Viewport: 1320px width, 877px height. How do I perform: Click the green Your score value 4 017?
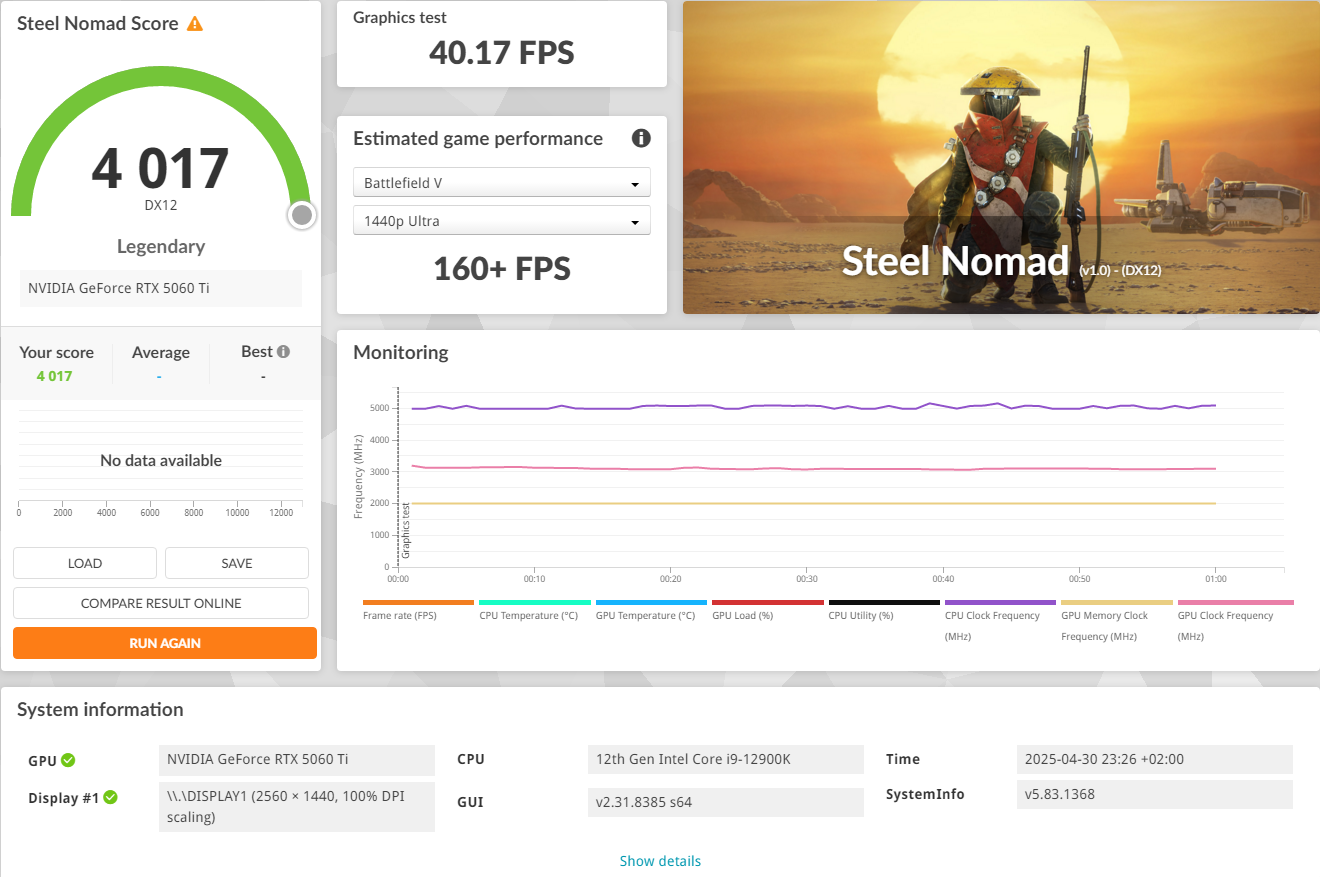coord(55,376)
